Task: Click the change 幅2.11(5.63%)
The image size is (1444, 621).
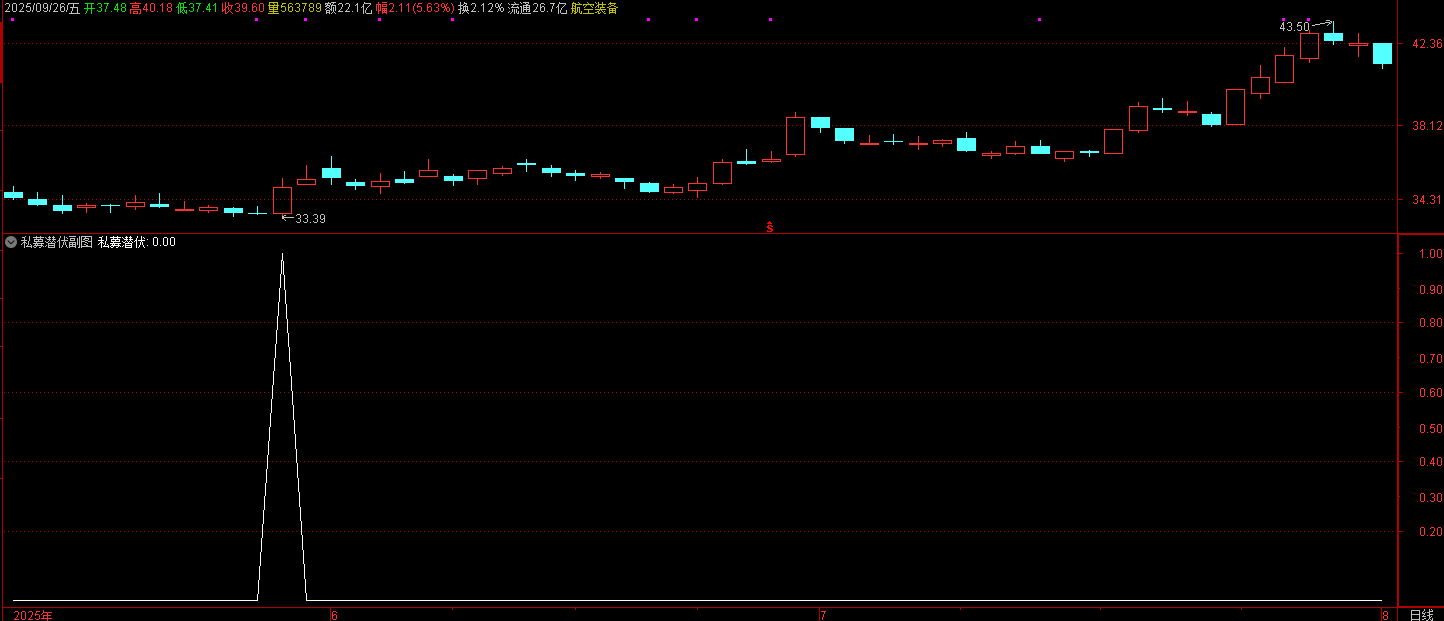Action: (415, 8)
